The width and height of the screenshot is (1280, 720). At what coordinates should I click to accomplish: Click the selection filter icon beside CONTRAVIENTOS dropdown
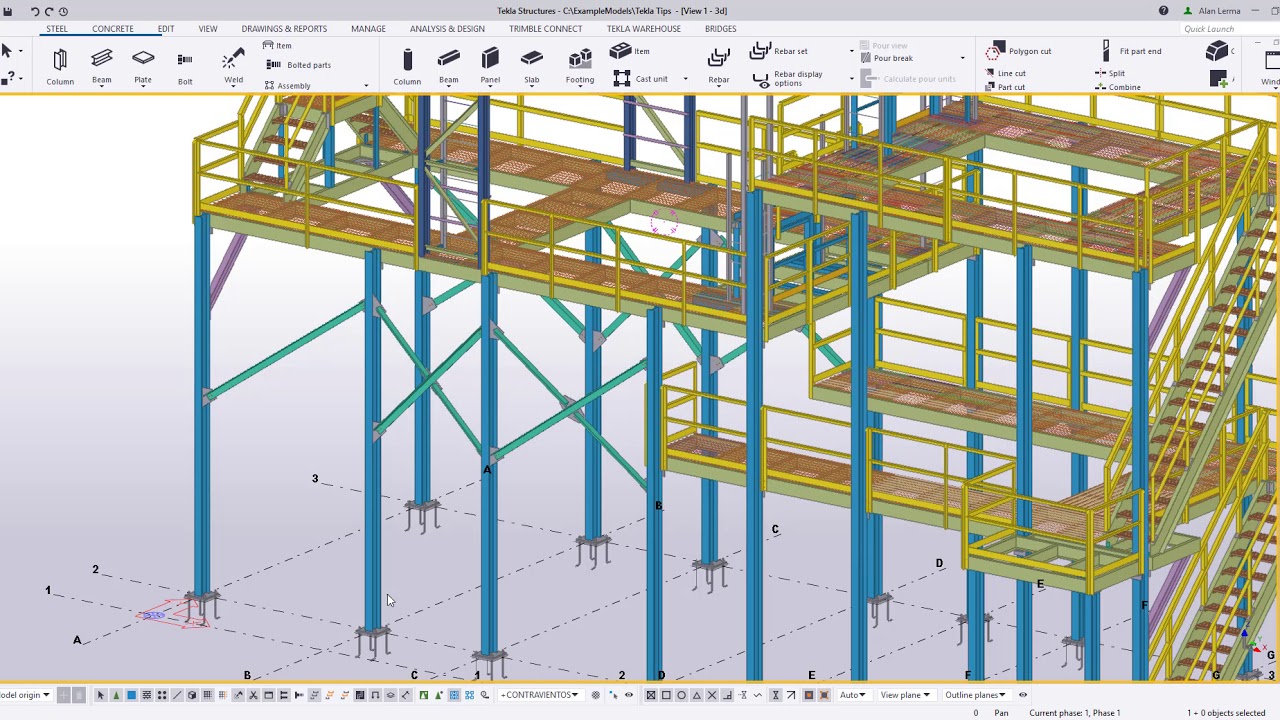[x=595, y=695]
